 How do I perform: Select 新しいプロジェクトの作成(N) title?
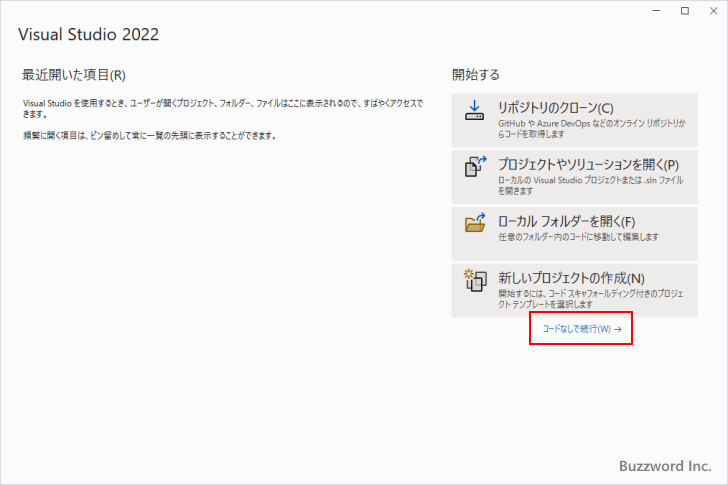click(x=571, y=278)
